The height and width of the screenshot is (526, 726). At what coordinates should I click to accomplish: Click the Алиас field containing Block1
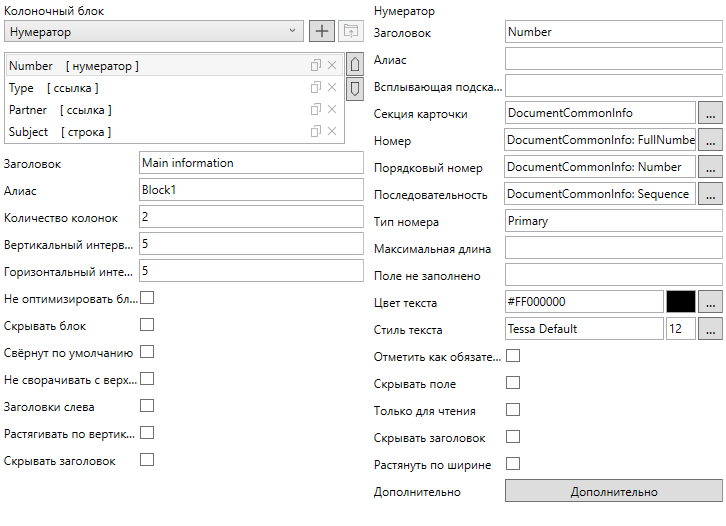[x=251, y=190]
